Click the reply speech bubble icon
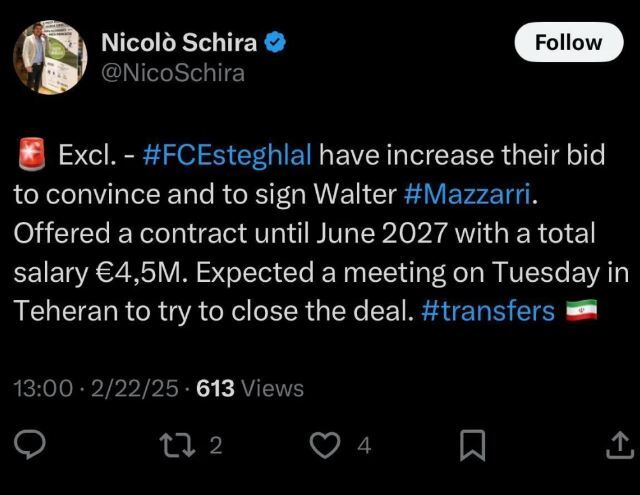Viewport: 640px width, 495px height. (x=30, y=445)
